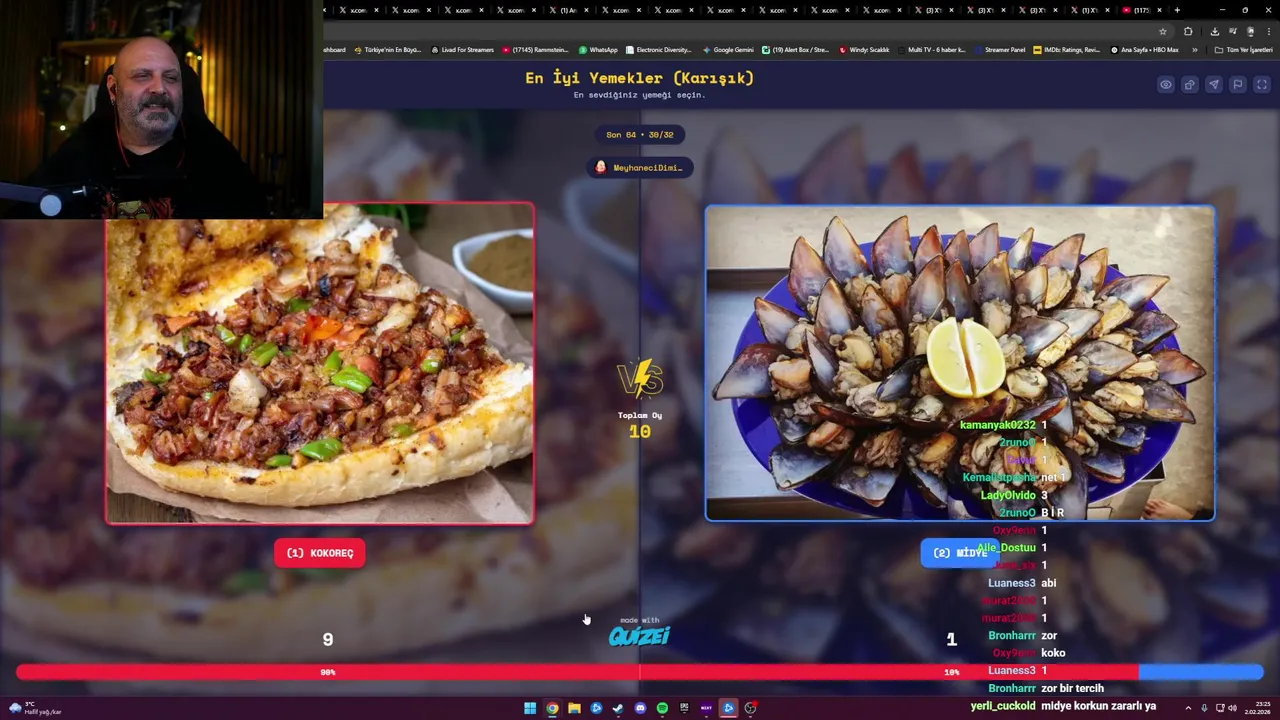This screenshot has height=720, width=1280.
Task: Click the paper plane share icon
Action: [x=1214, y=85]
